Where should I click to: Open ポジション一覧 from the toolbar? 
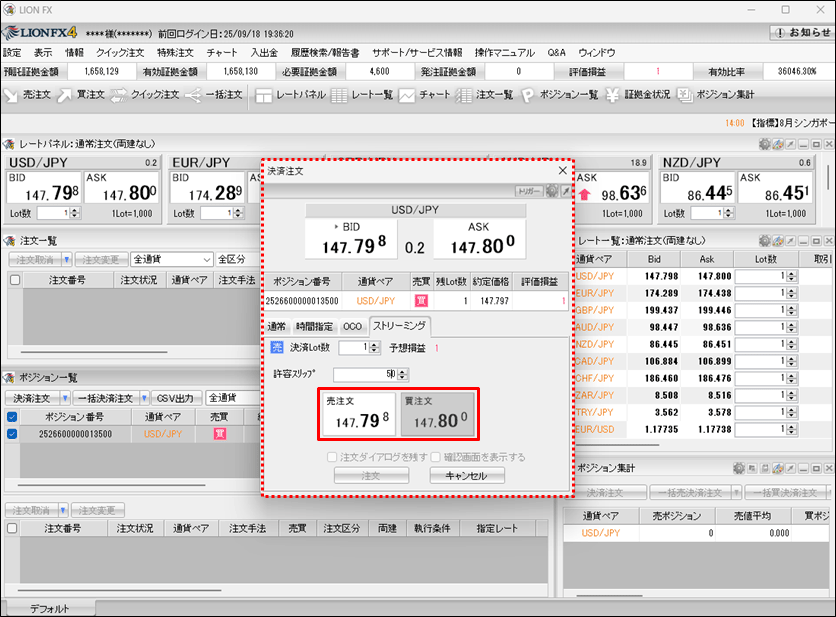pos(559,95)
